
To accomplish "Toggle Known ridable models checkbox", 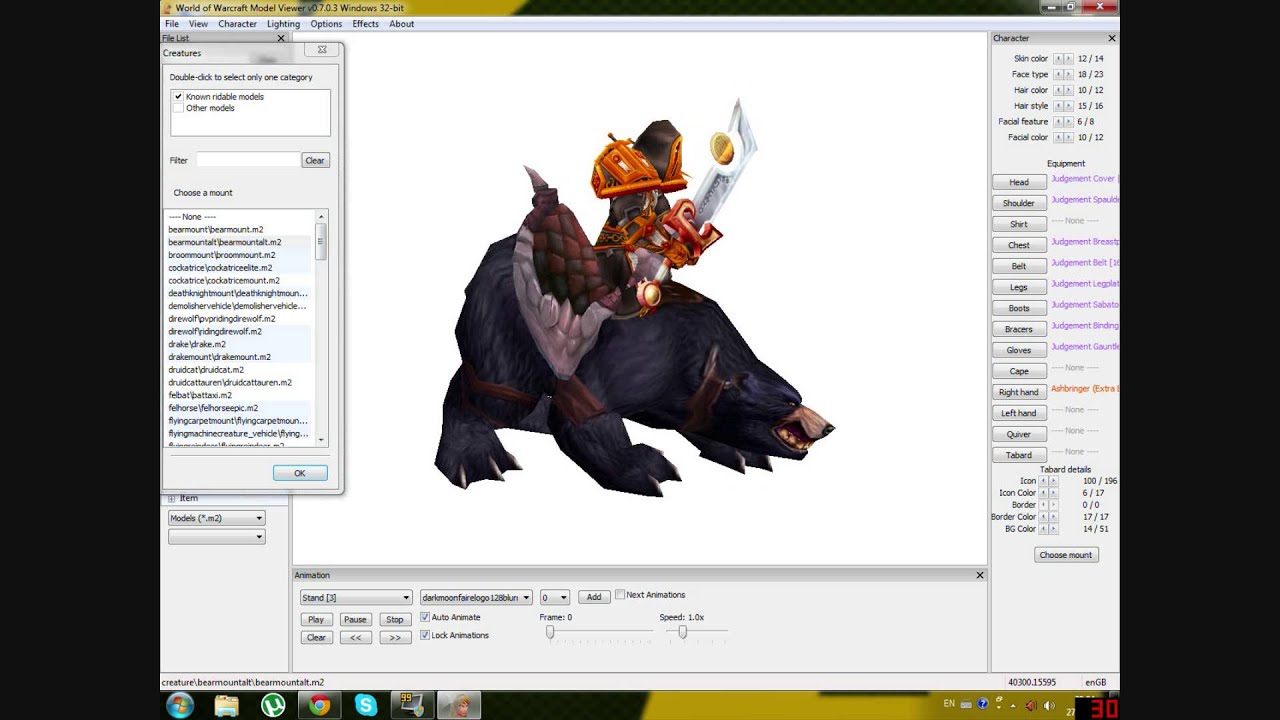I will click(178, 97).
